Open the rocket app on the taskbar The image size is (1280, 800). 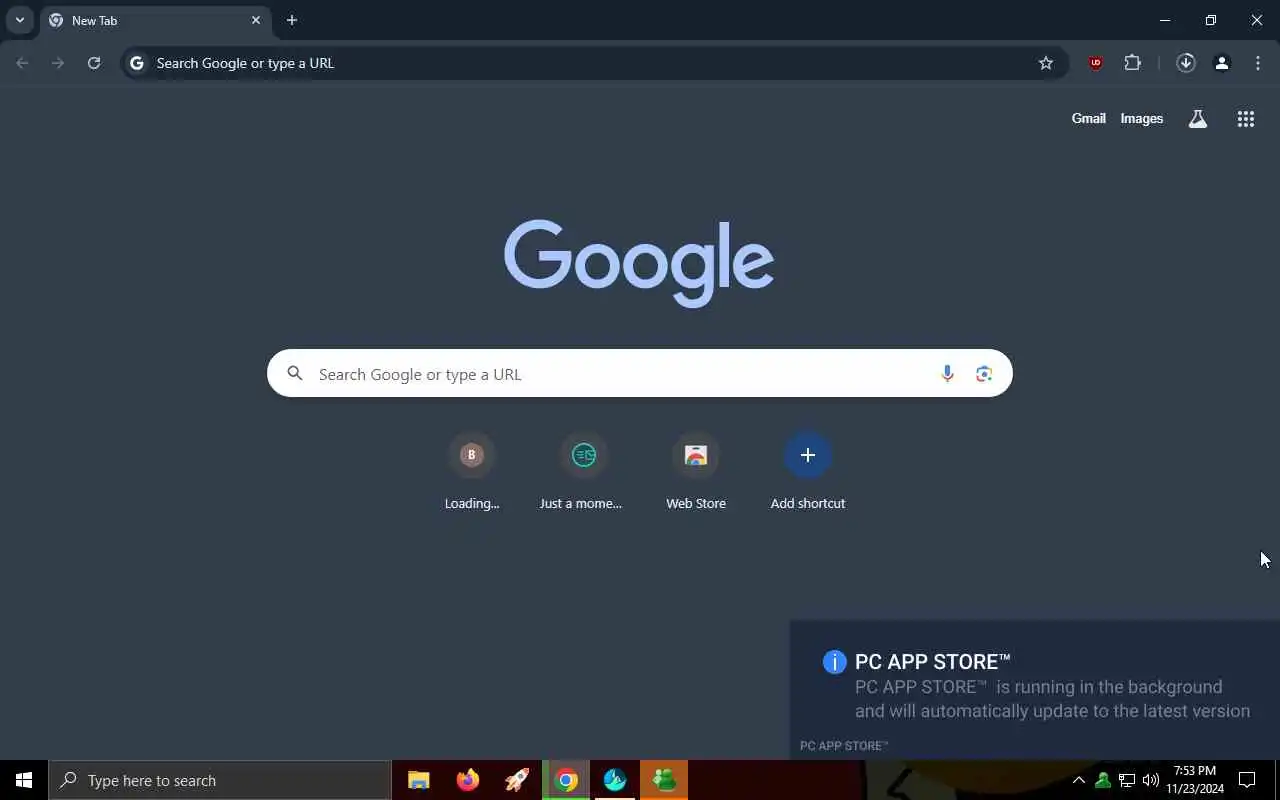[517, 780]
